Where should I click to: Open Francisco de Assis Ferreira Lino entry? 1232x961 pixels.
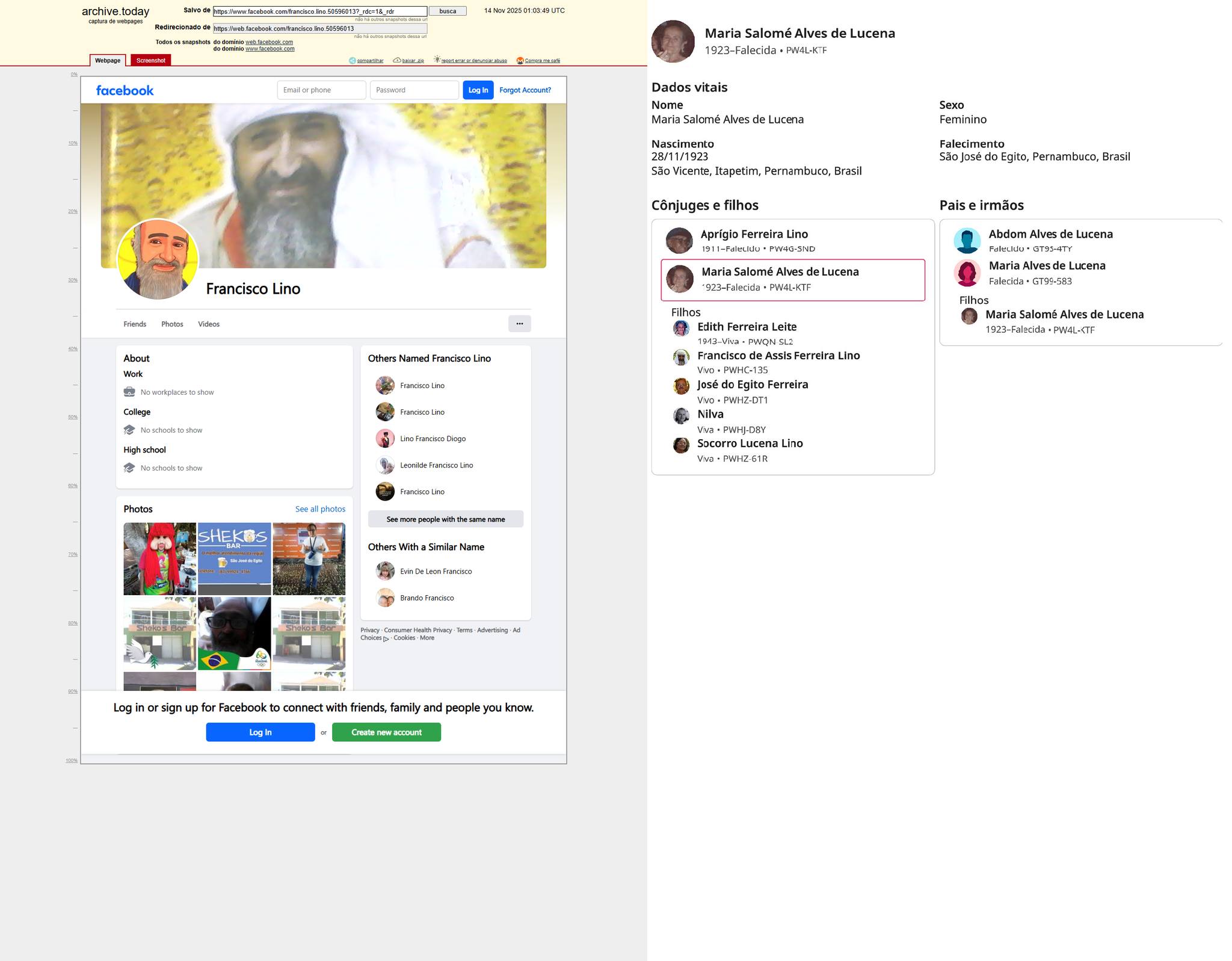point(778,356)
